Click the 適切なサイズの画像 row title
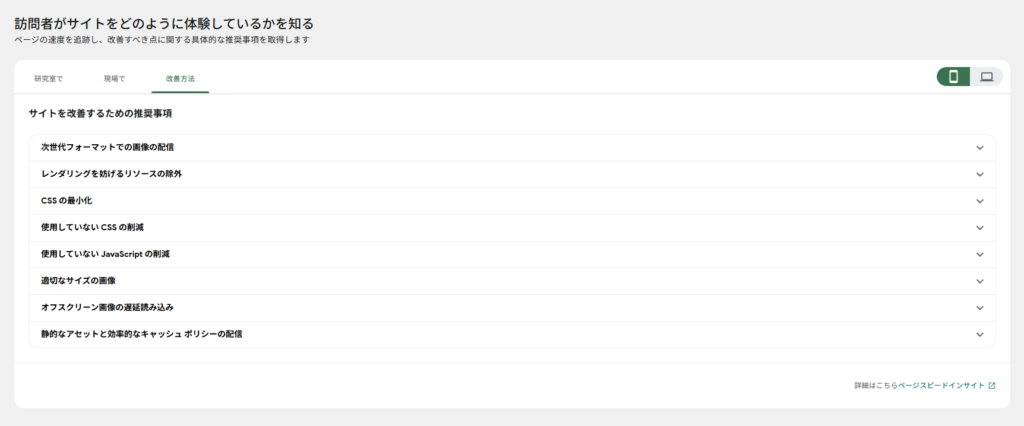This screenshot has height=426, width=1024. [x=78, y=281]
